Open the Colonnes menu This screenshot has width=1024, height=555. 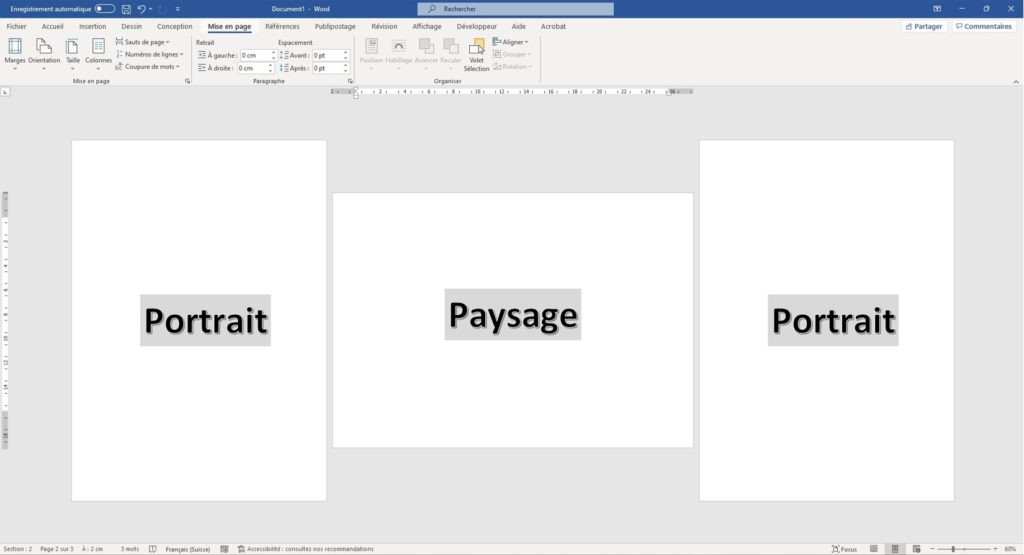pos(98,54)
